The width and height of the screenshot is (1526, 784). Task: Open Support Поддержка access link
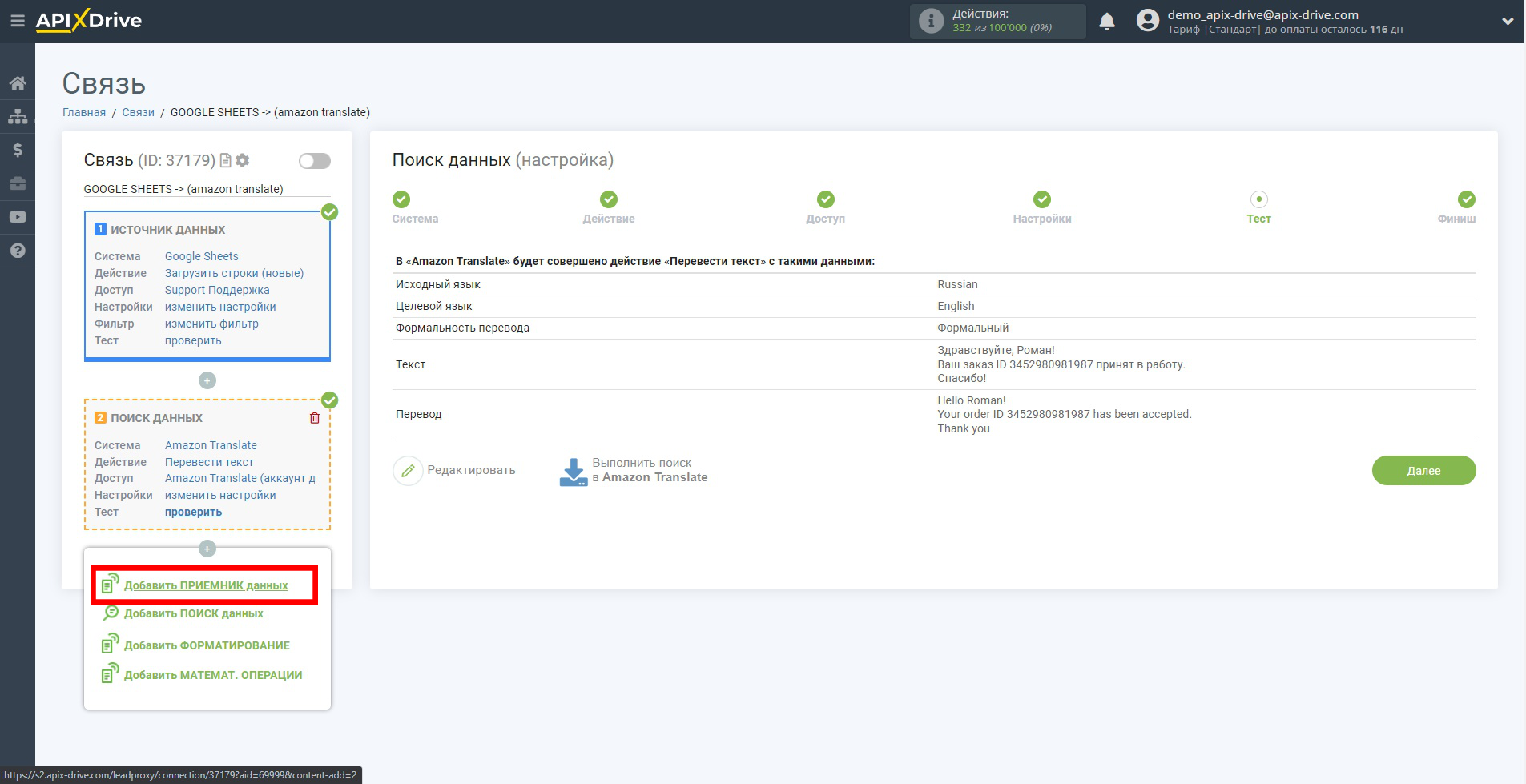(x=217, y=290)
